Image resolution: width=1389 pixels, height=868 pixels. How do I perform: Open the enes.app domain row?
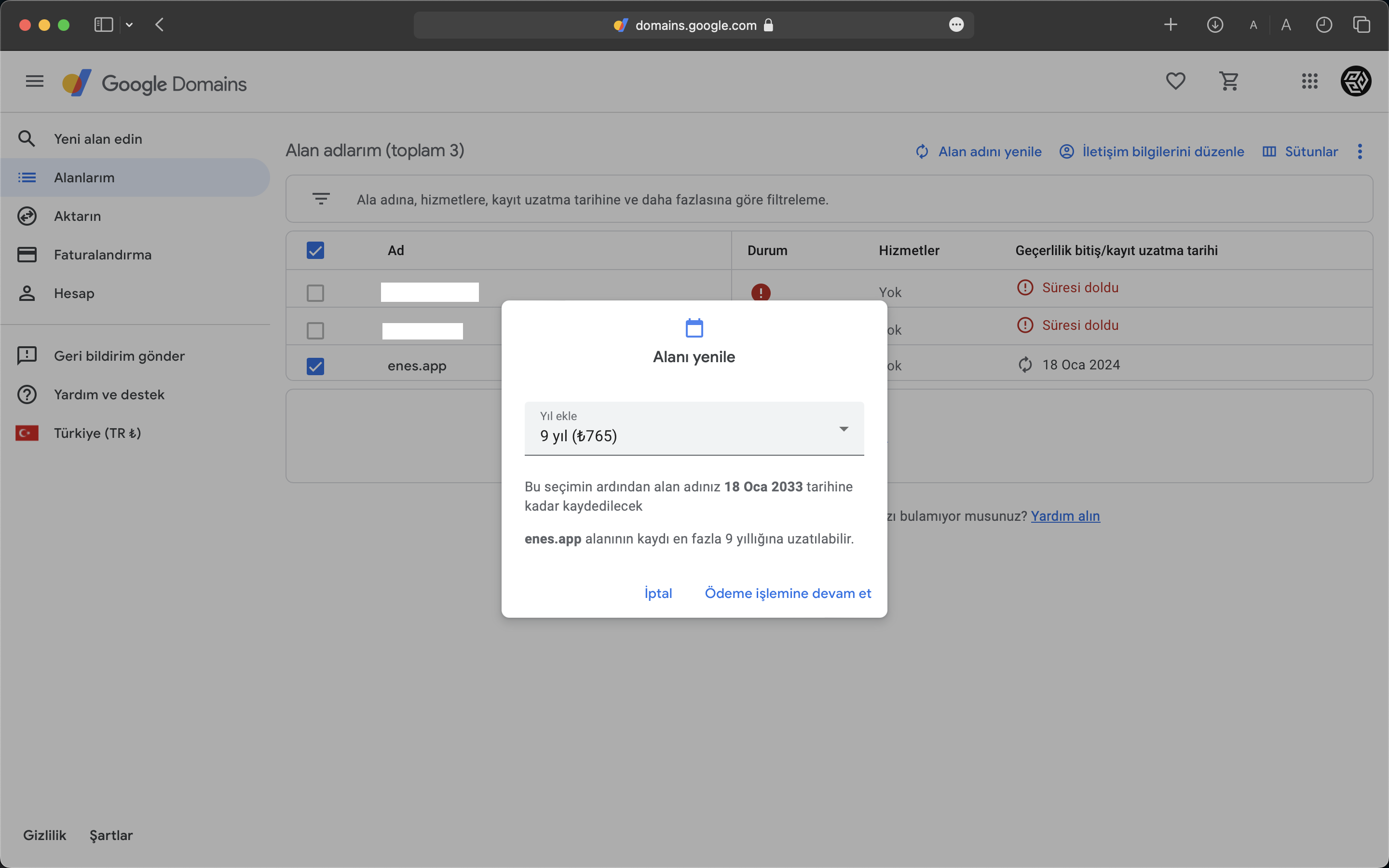[x=417, y=366]
